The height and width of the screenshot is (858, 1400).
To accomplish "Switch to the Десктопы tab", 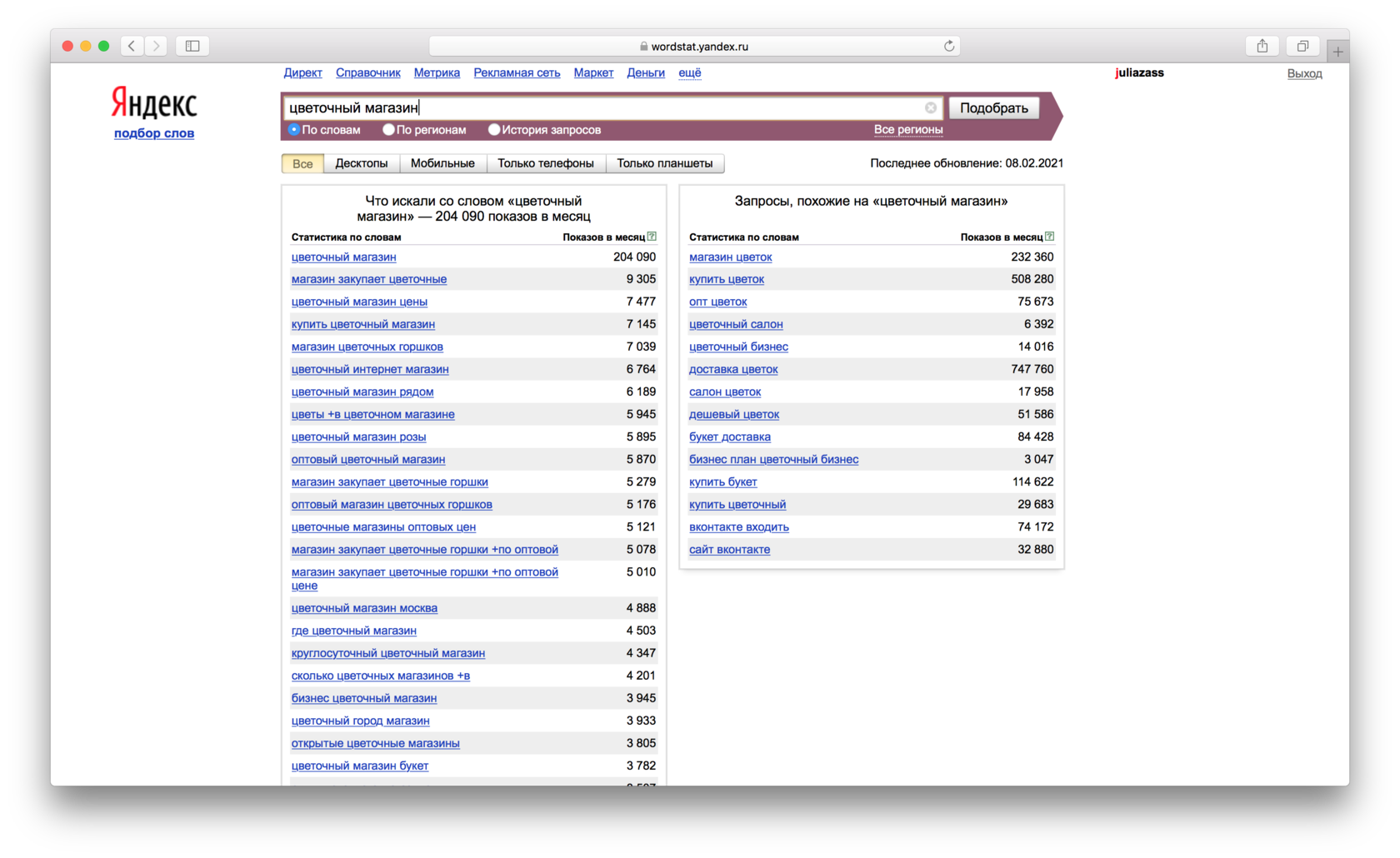I will (361, 163).
